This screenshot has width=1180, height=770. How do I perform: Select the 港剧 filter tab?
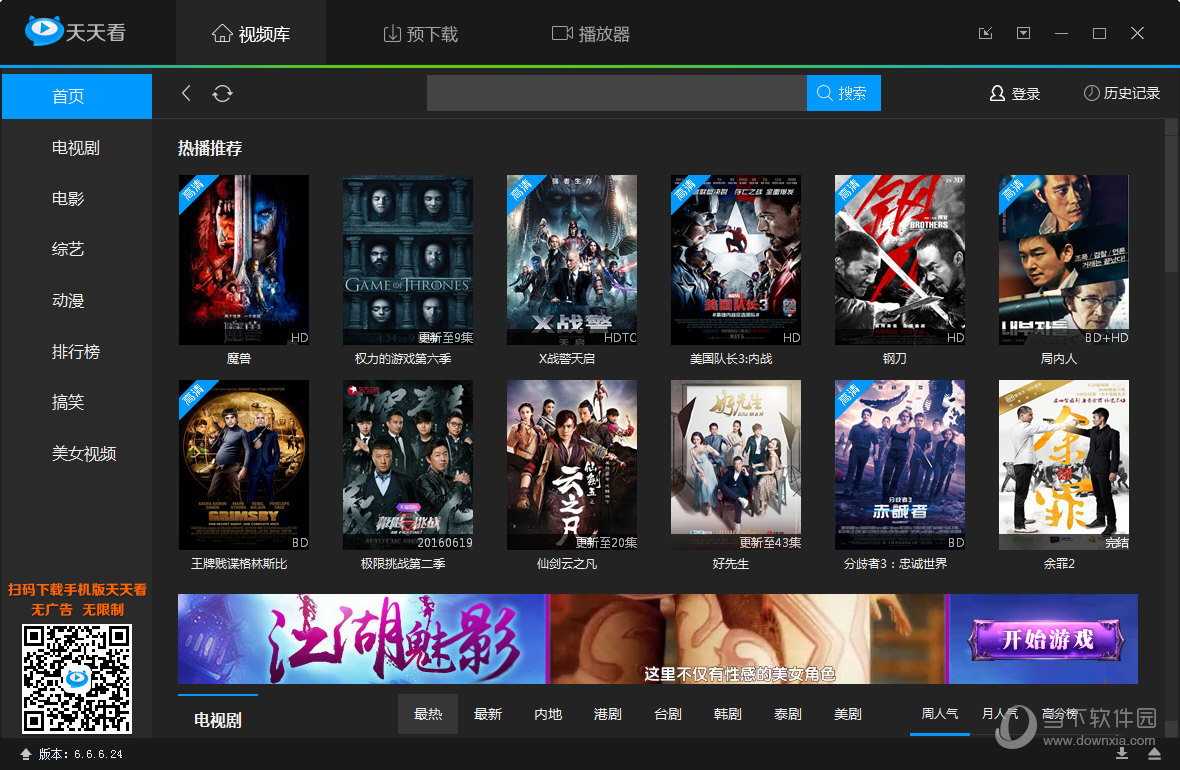607,714
